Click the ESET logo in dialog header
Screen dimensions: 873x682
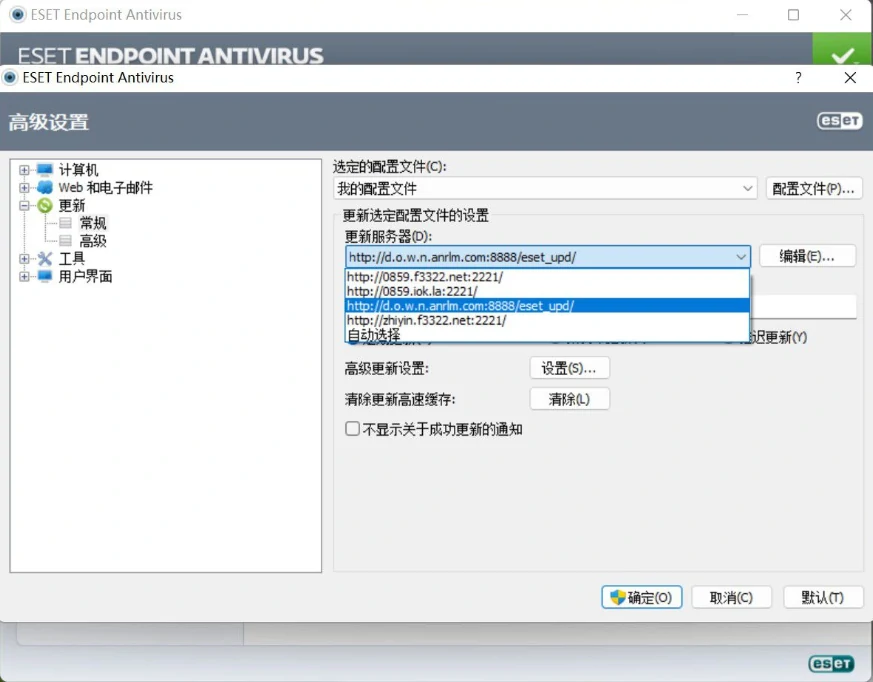click(x=838, y=121)
